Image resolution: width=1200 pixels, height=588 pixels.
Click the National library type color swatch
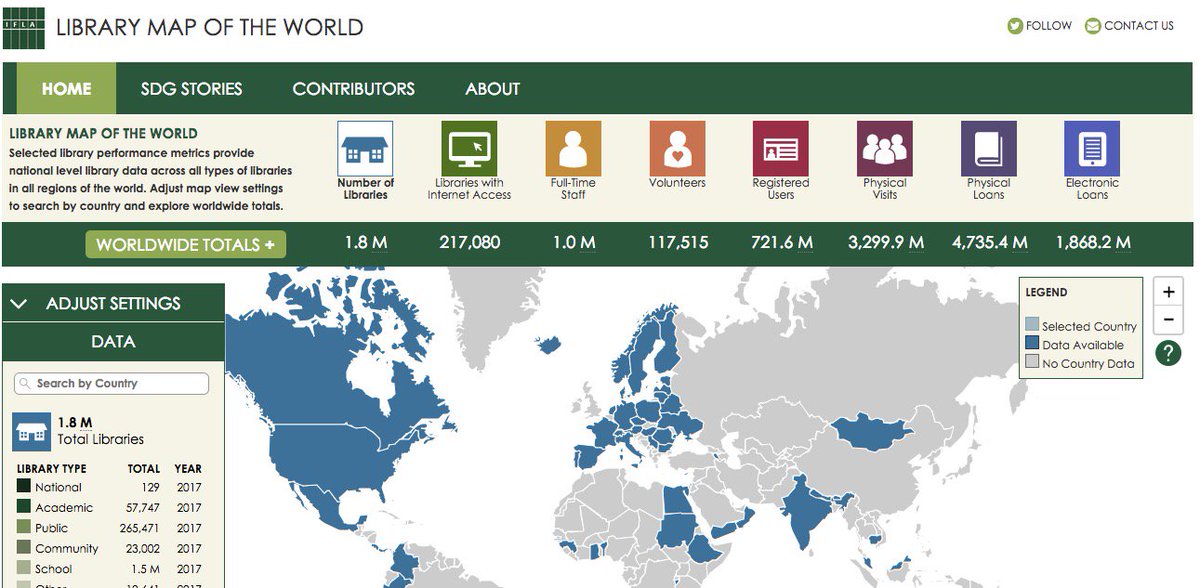(23, 487)
